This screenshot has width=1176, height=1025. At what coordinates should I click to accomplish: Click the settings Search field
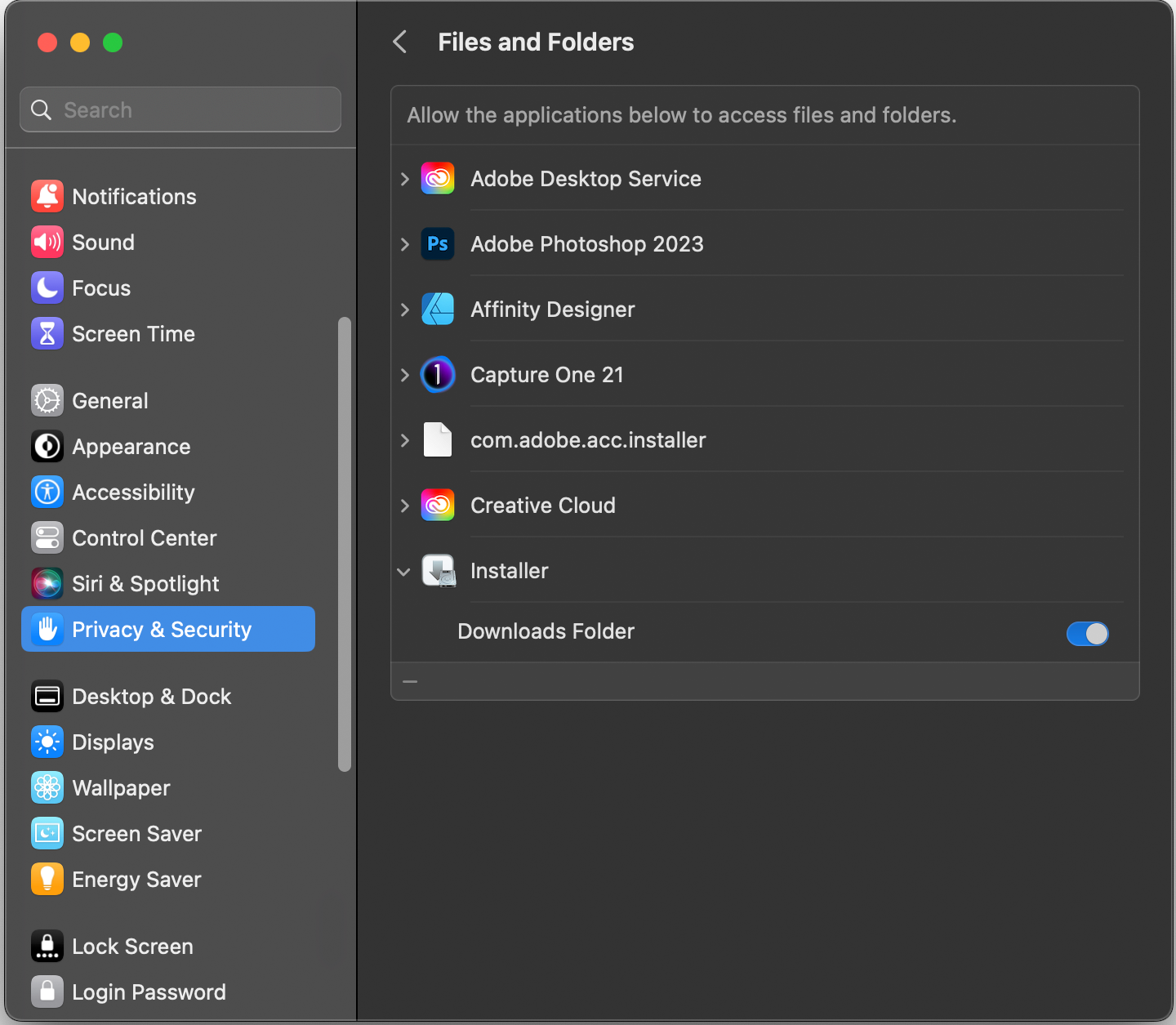pyautogui.click(x=180, y=109)
